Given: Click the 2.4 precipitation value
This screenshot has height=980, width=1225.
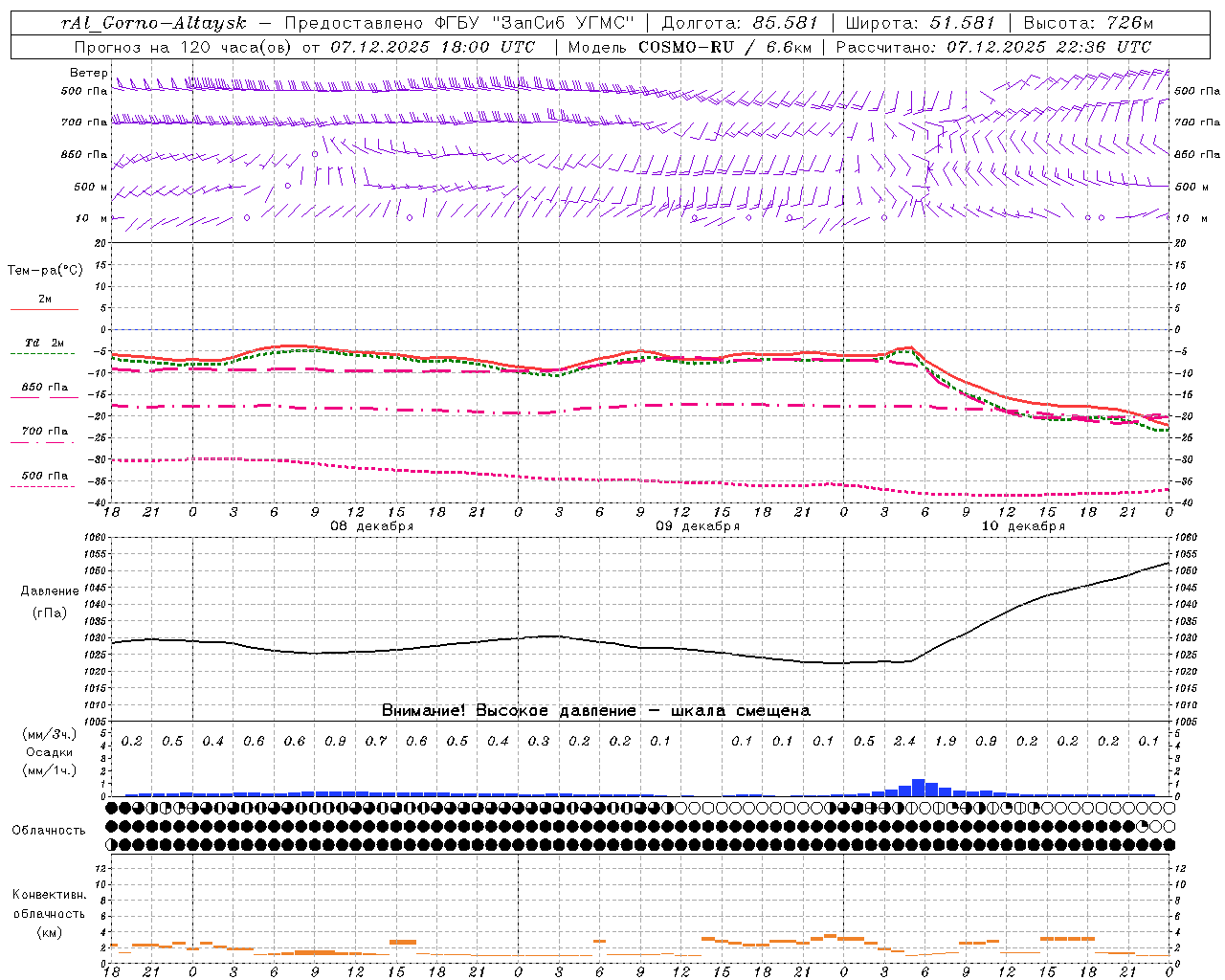Looking at the screenshot, I should coord(904,741).
